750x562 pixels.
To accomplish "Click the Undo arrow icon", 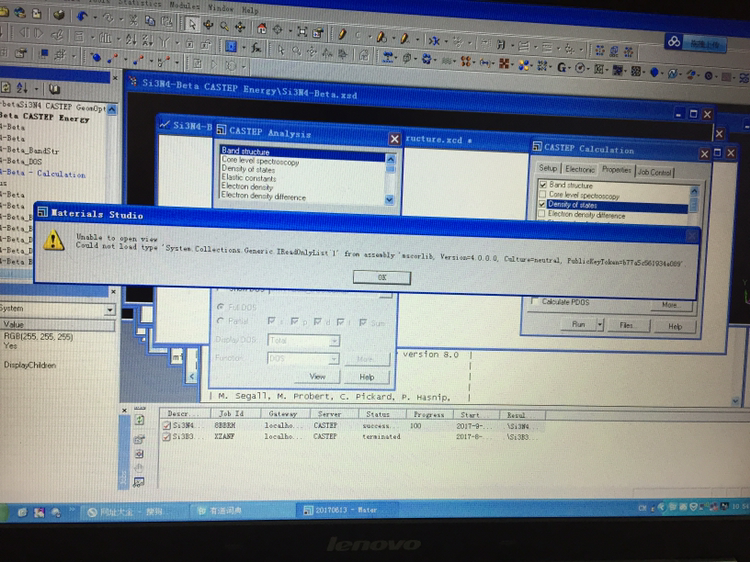I will (x=82, y=16).
